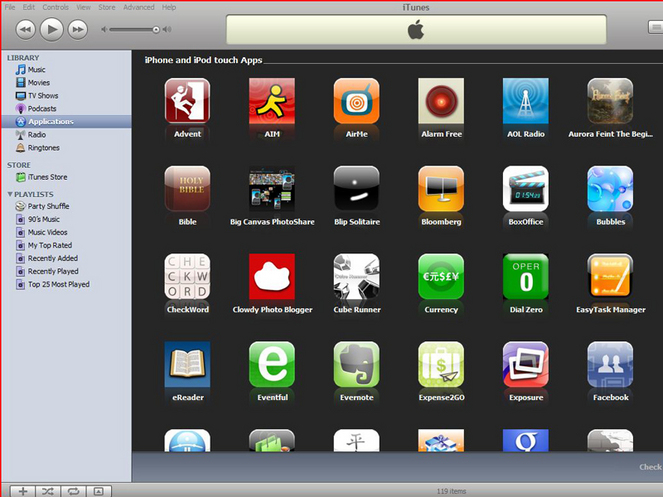Click the AirMe app icon

(356, 101)
